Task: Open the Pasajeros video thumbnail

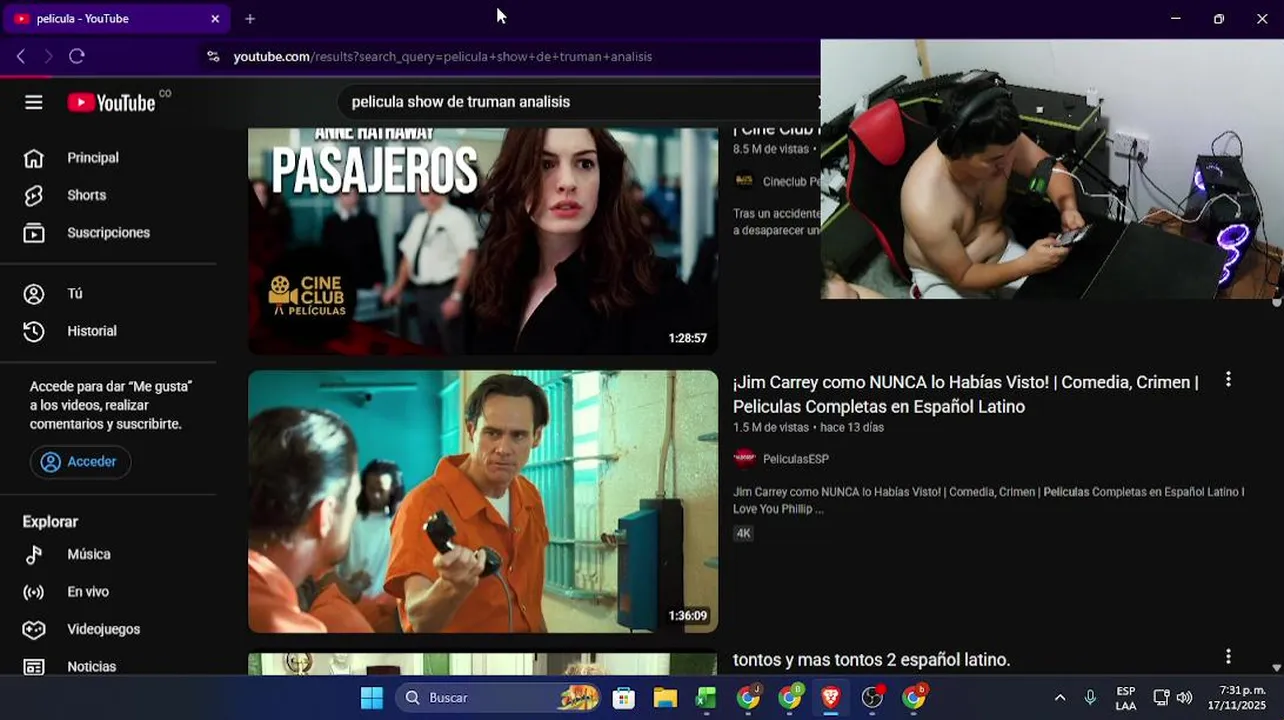Action: tap(483, 241)
